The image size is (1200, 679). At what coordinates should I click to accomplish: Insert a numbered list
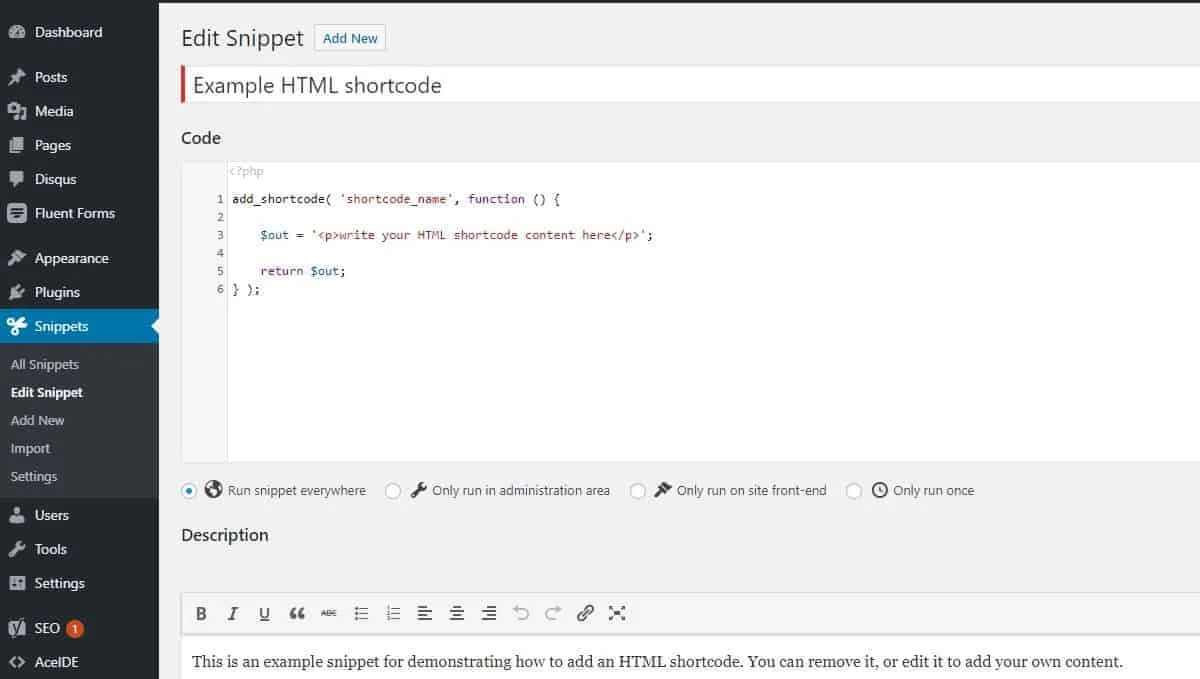tap(393, 613)
